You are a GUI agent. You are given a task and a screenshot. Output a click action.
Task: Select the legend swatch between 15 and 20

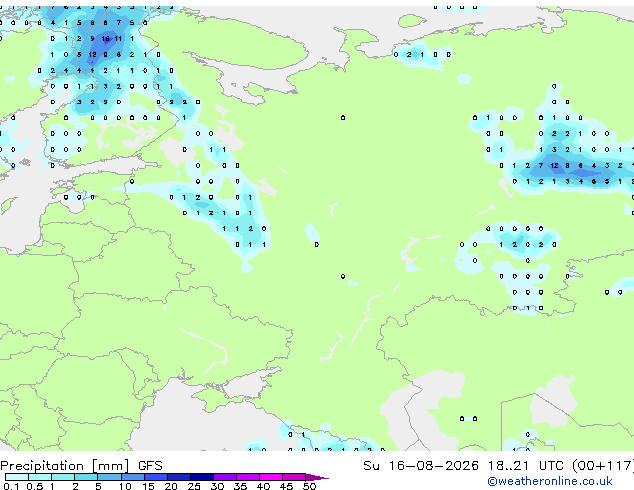tap(155, 477)
